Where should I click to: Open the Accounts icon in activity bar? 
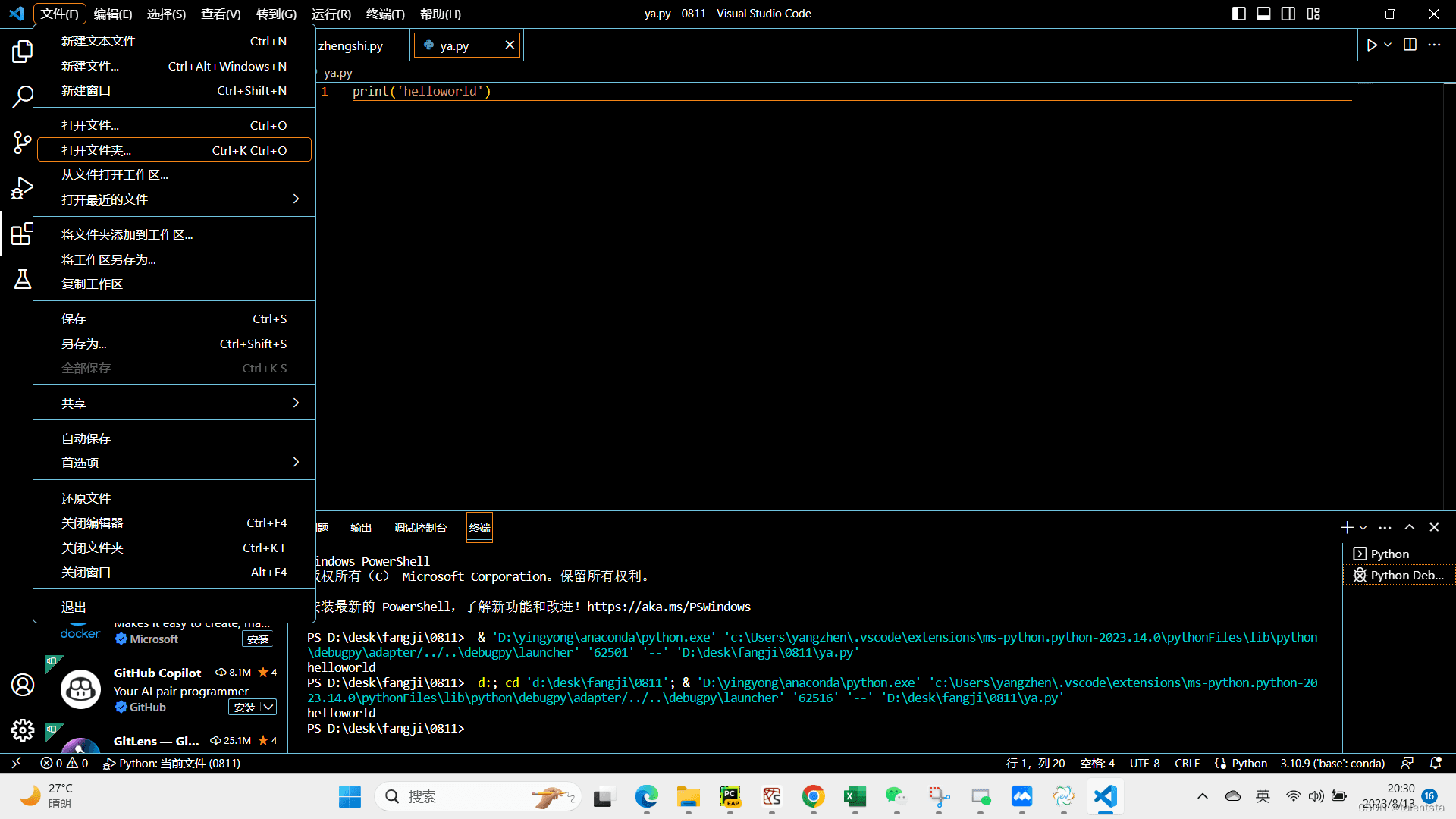point(22,685)
